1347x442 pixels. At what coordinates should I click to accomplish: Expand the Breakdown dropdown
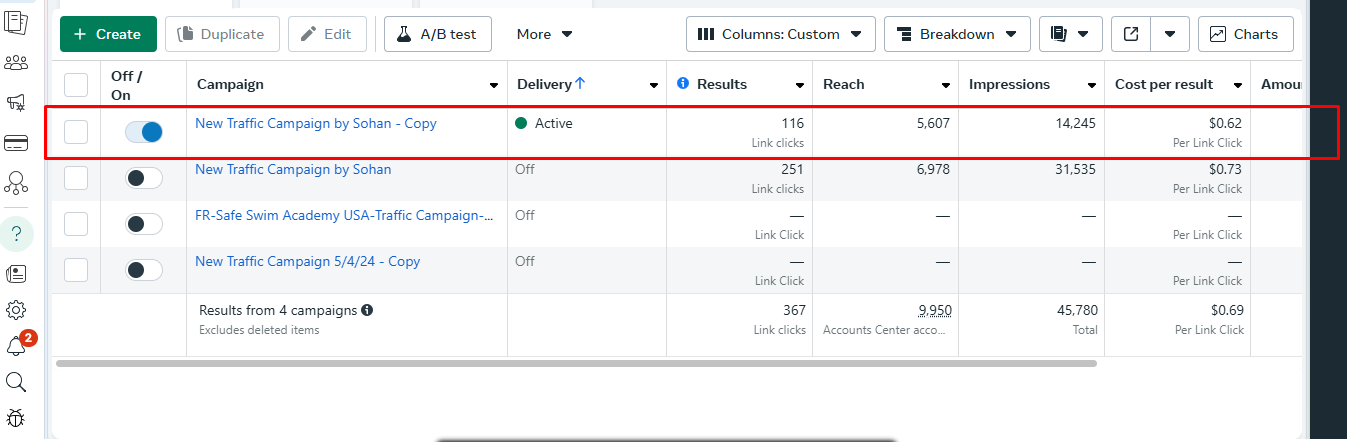click(x=957, y=34)
